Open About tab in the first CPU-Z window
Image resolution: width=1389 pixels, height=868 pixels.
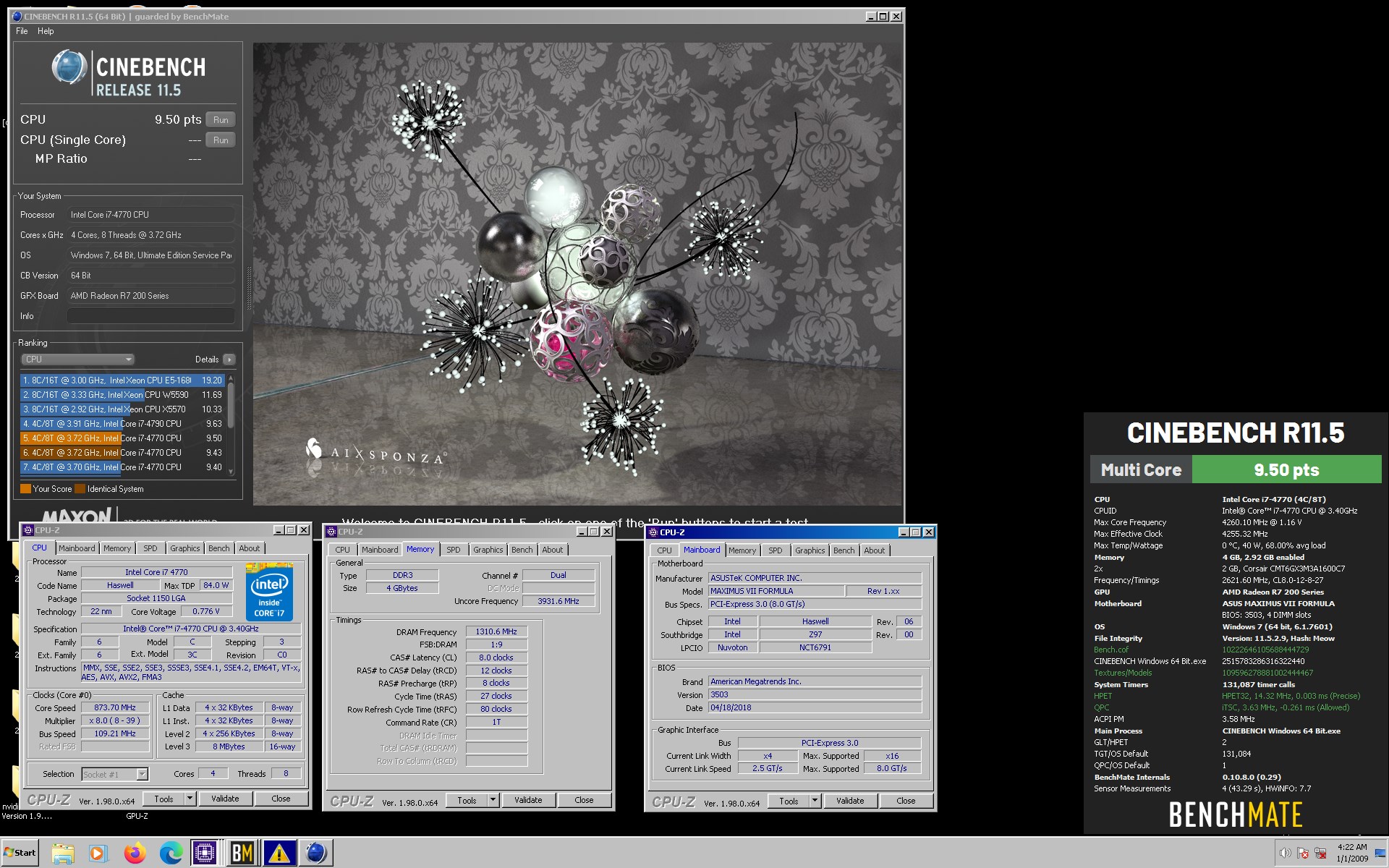pyautogui.click(x=249, y=548)
